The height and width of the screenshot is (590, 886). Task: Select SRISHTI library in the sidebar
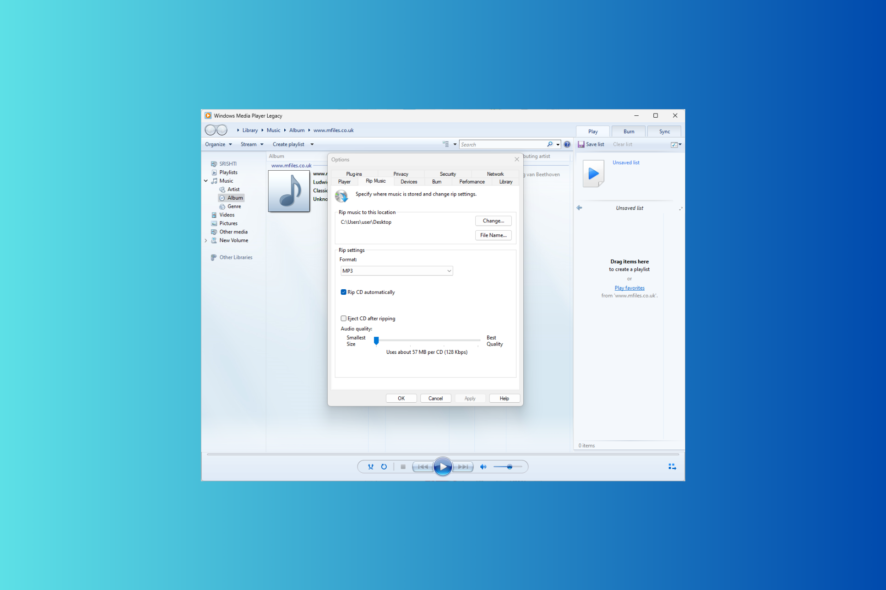[224, 164]
